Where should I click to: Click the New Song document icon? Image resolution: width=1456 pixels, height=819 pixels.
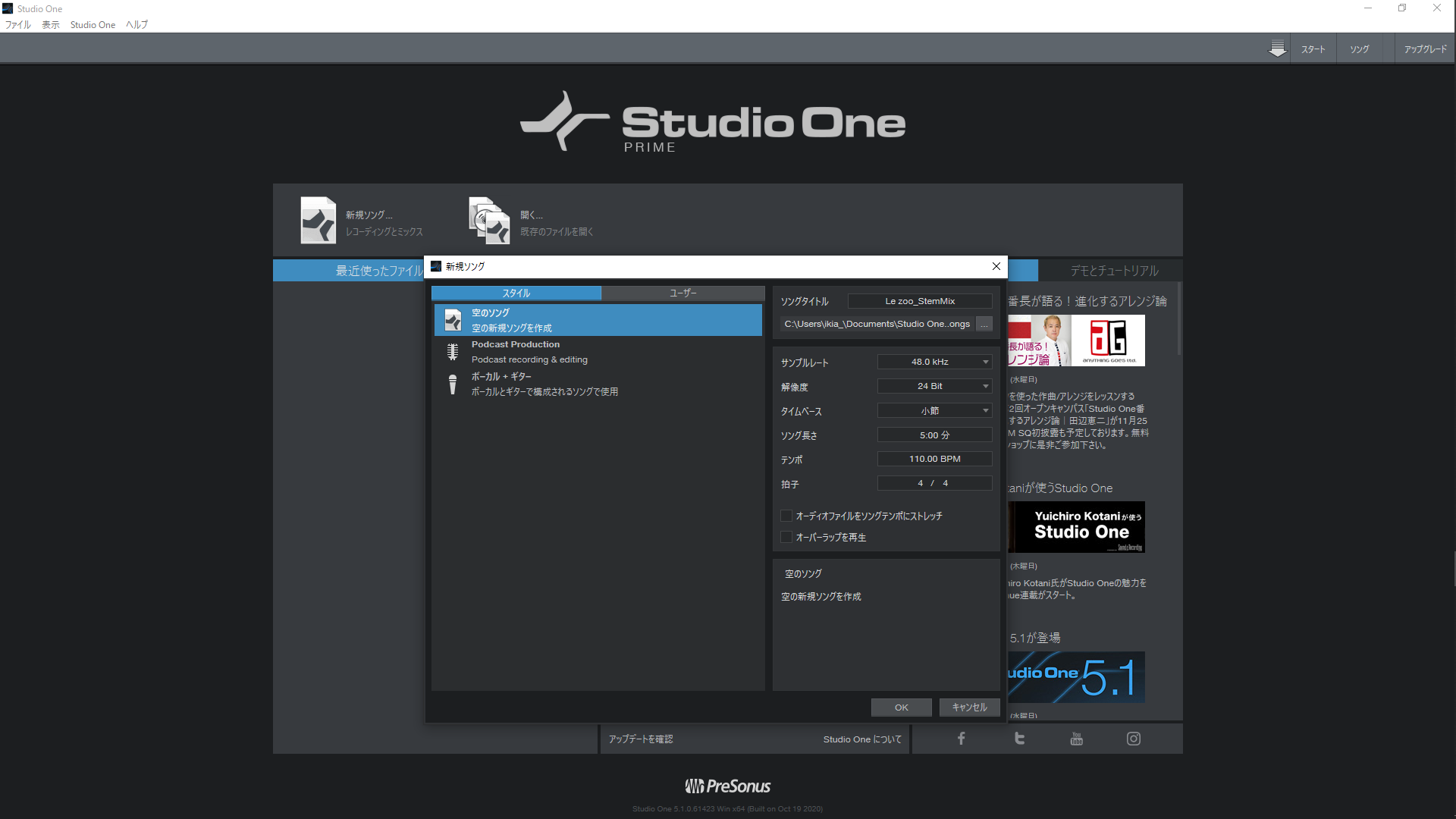click(x=318, y=221)
